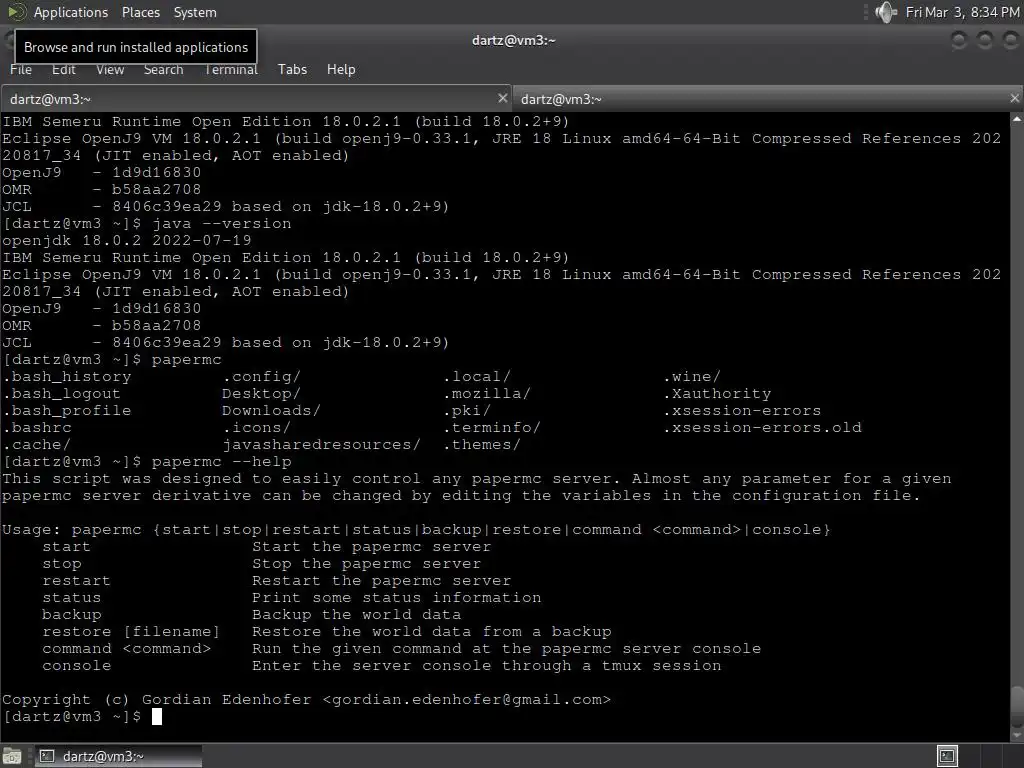Click the Desktop/ directory entry

(x=261, y=394)
